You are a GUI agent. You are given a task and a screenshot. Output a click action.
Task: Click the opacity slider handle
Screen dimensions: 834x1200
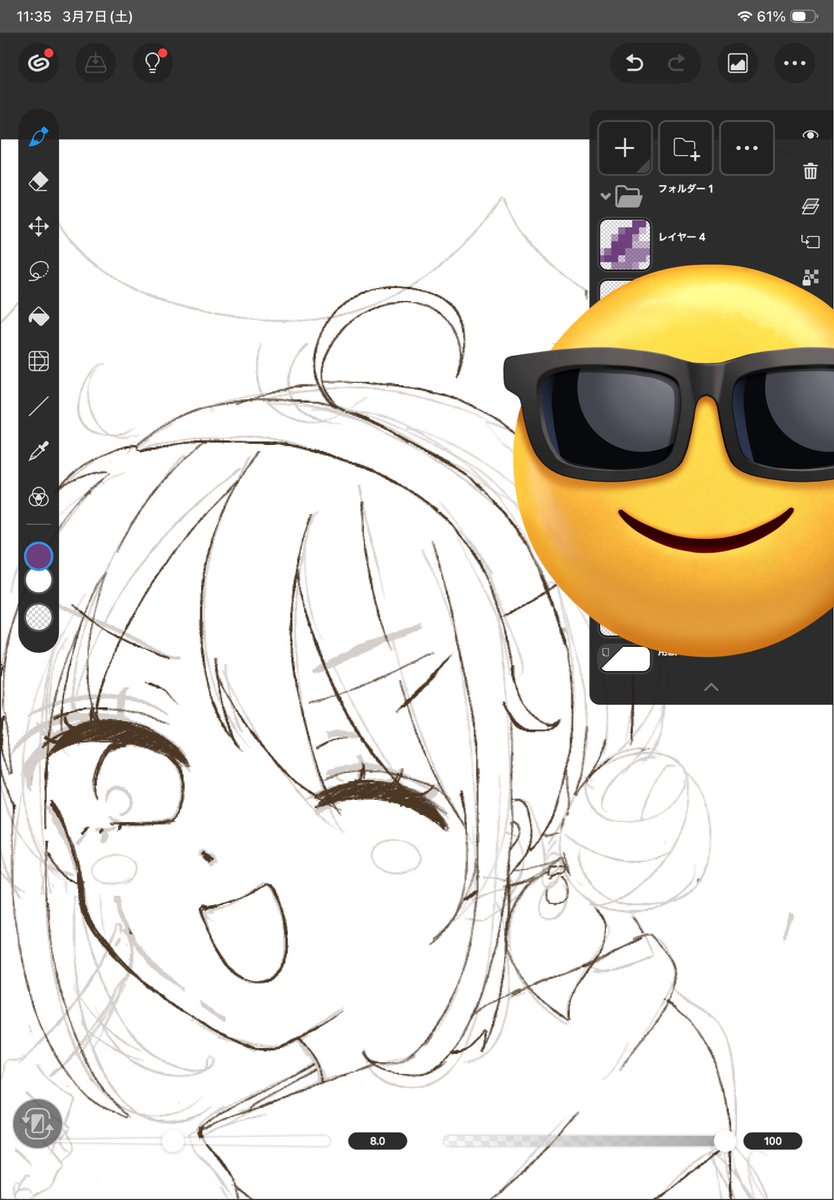point(726,1141)
